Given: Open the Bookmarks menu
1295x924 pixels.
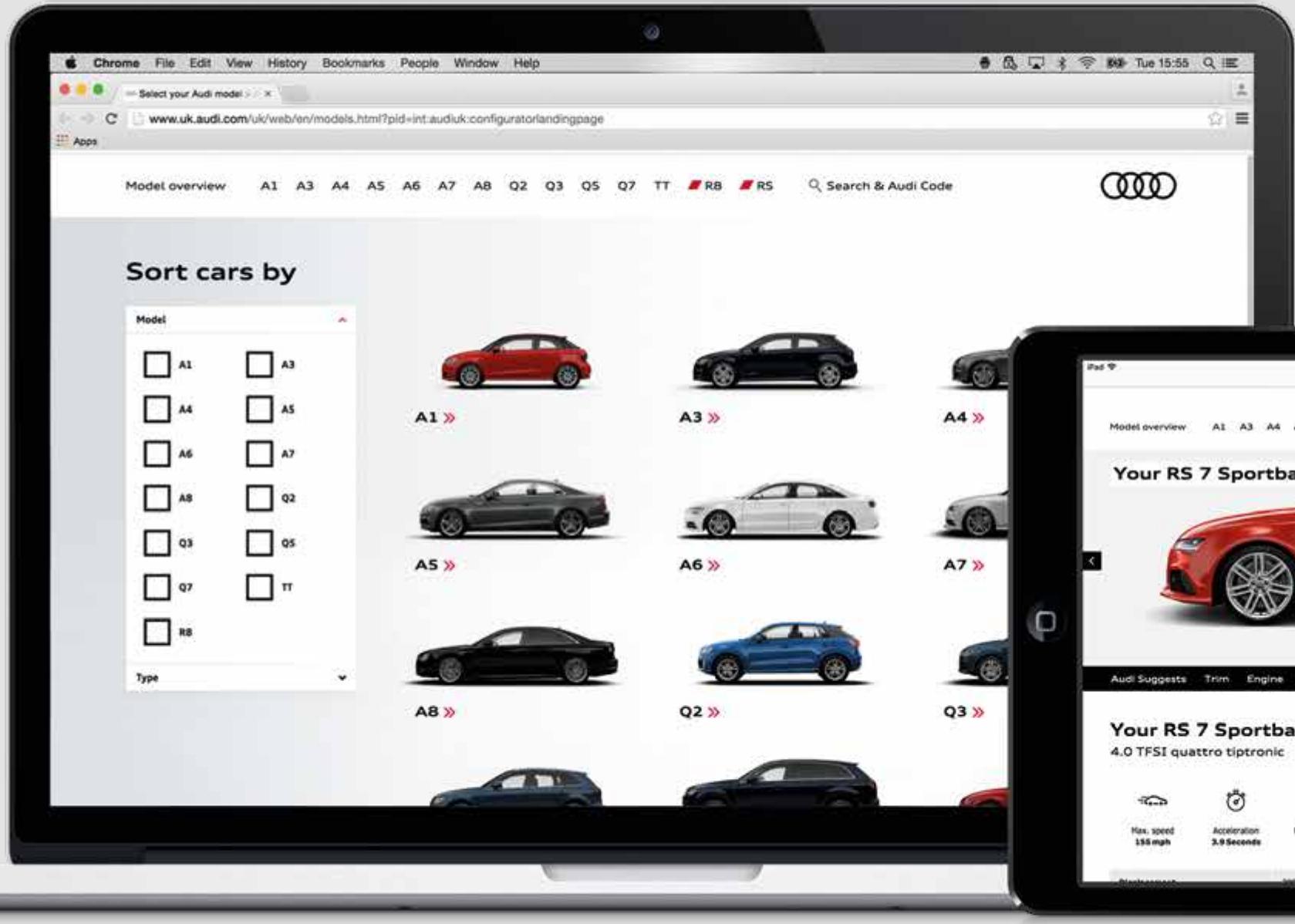Looking at the screenshot, I should (x=353, y=63).
